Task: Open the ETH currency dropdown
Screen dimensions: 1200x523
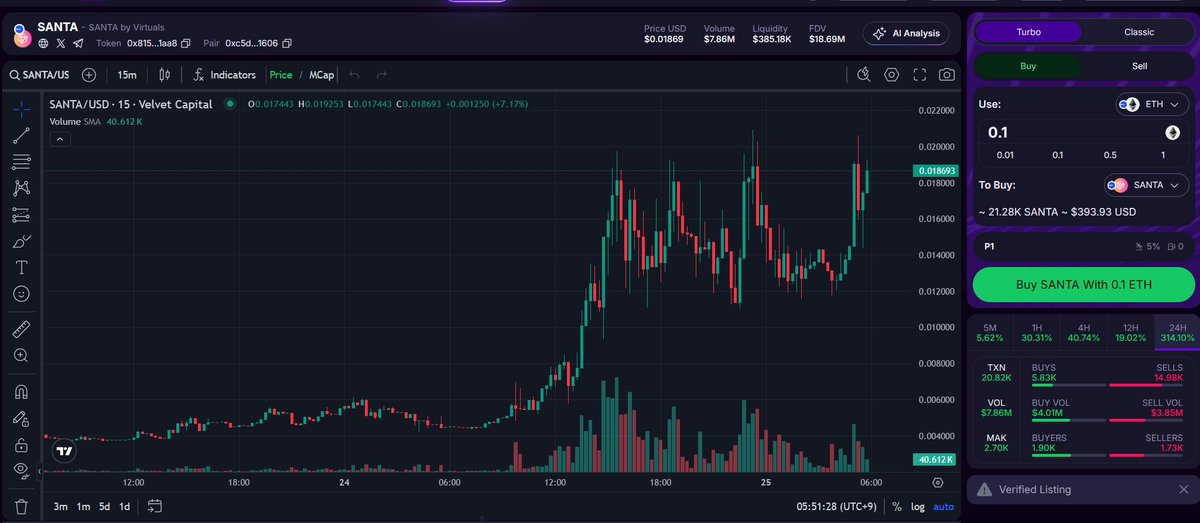Action: click(x=1151, y=104)
